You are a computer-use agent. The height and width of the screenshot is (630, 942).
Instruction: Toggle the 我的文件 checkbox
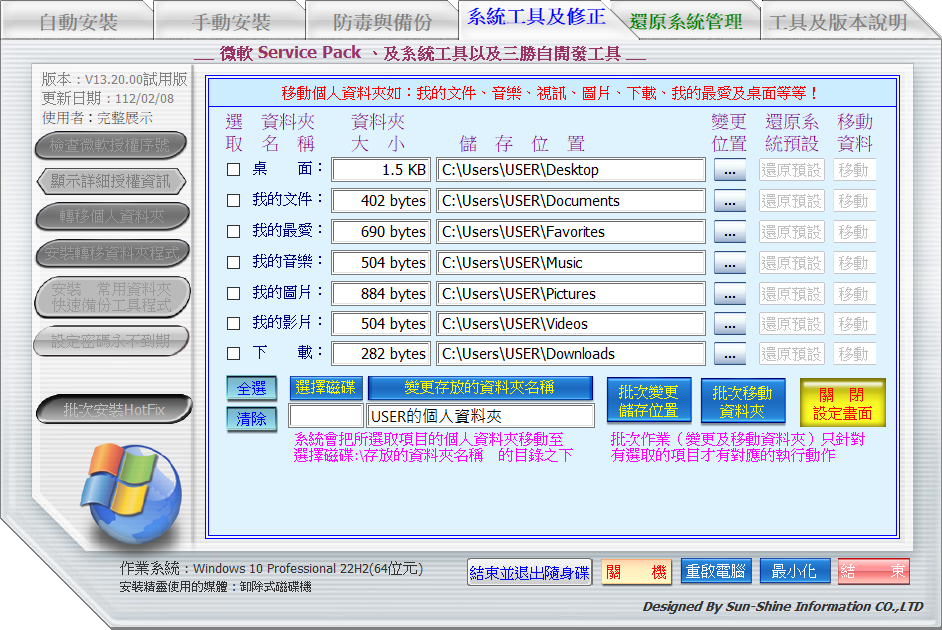tap(233, 201)
